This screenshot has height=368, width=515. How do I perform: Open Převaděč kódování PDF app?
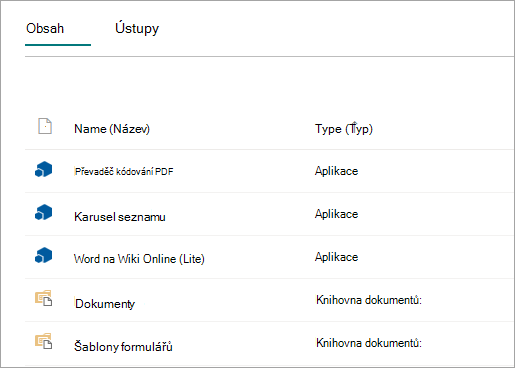tap(124, 172)
